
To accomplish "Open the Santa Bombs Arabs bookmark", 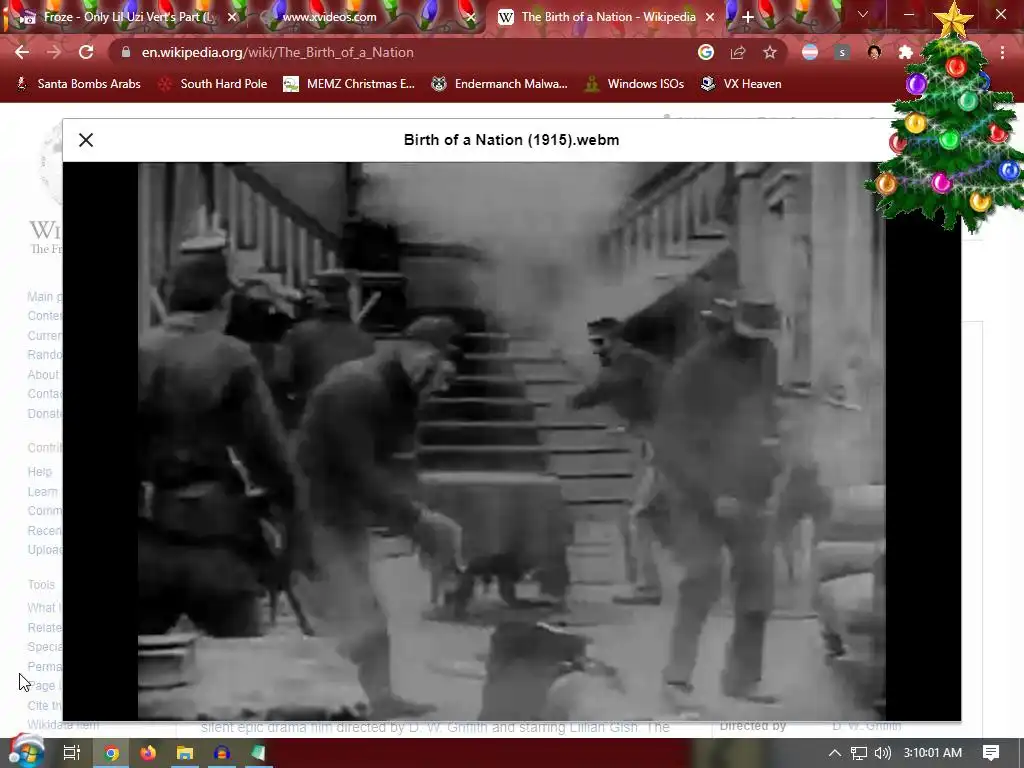I will 78,84.
